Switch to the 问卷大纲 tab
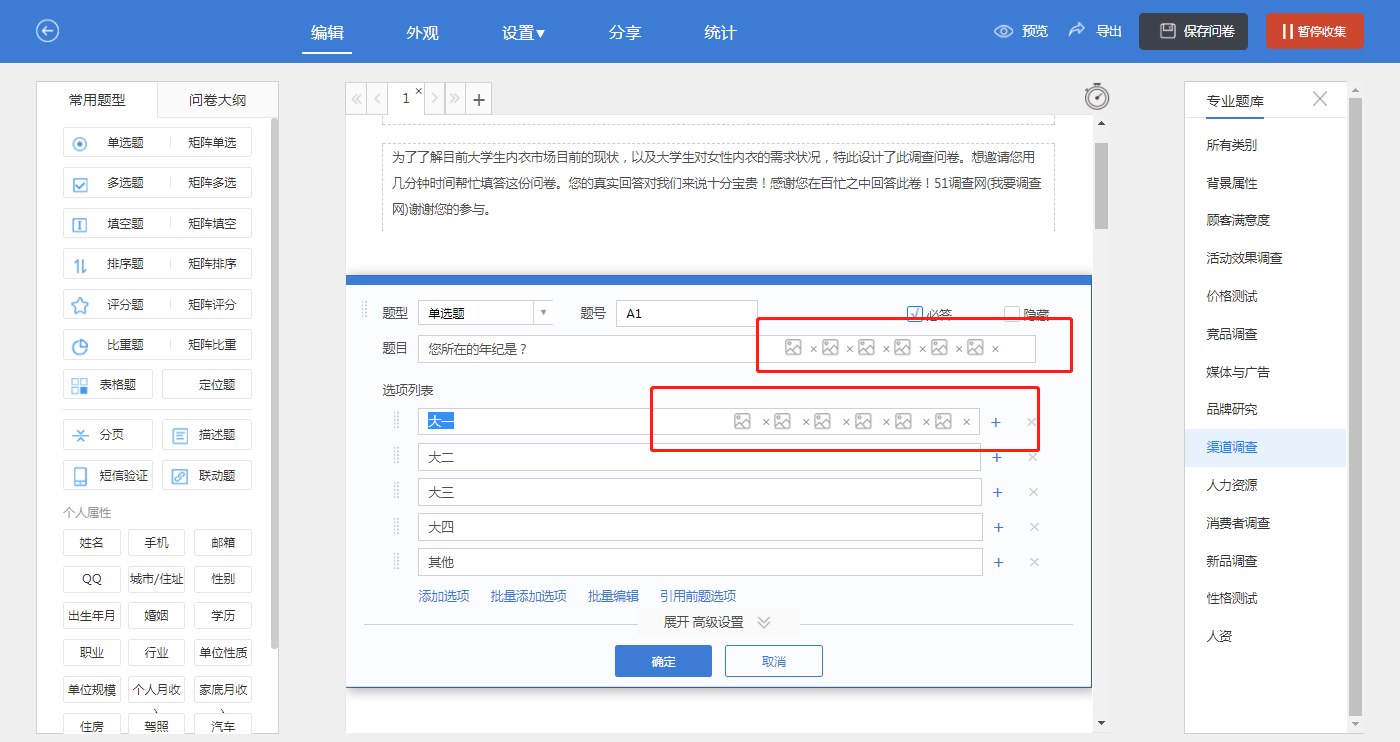Viewport: 1400px width, 742px height. 217,100
